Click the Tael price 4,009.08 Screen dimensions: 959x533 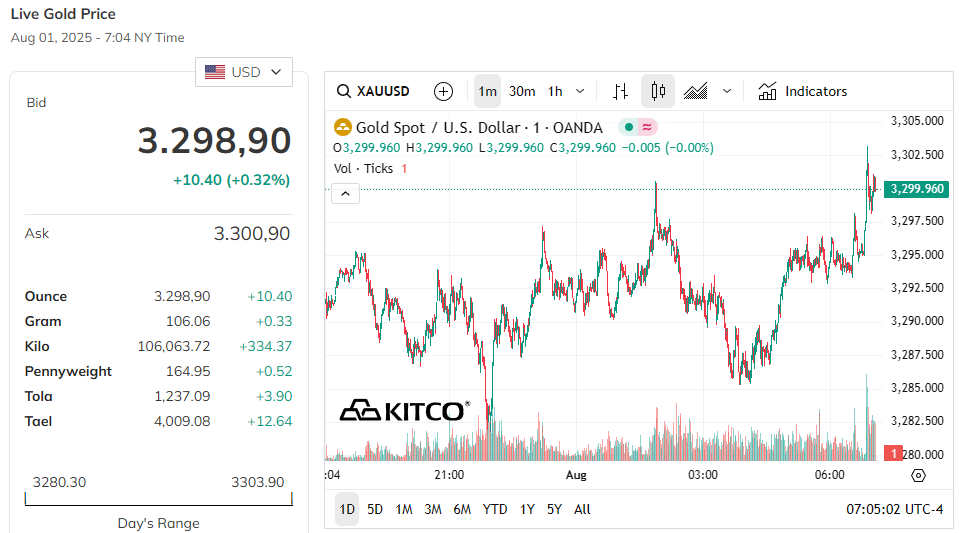click(182, 422)
